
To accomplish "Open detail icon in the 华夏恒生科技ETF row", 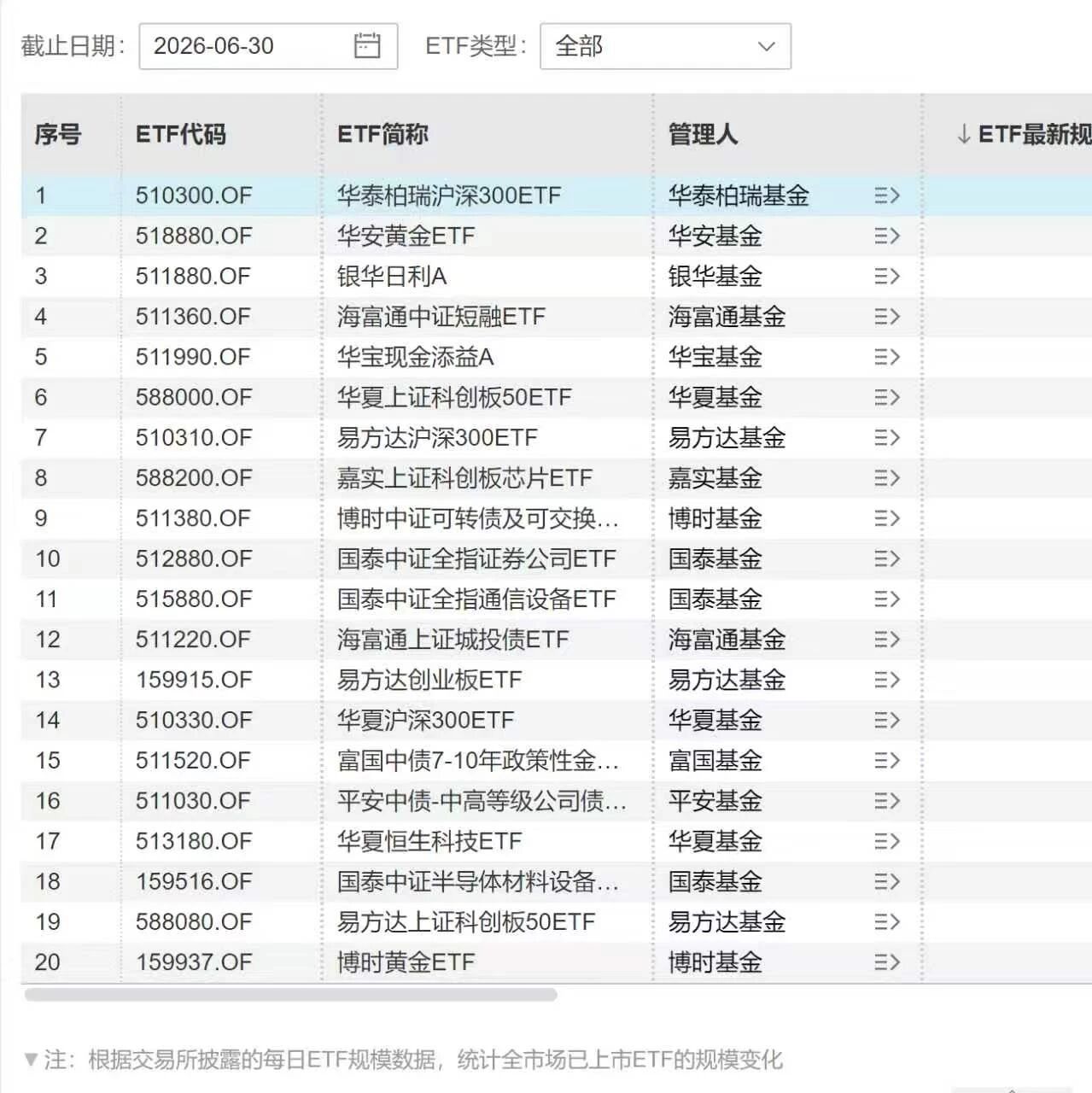I will pyautogui.click(x=887, y=841).
